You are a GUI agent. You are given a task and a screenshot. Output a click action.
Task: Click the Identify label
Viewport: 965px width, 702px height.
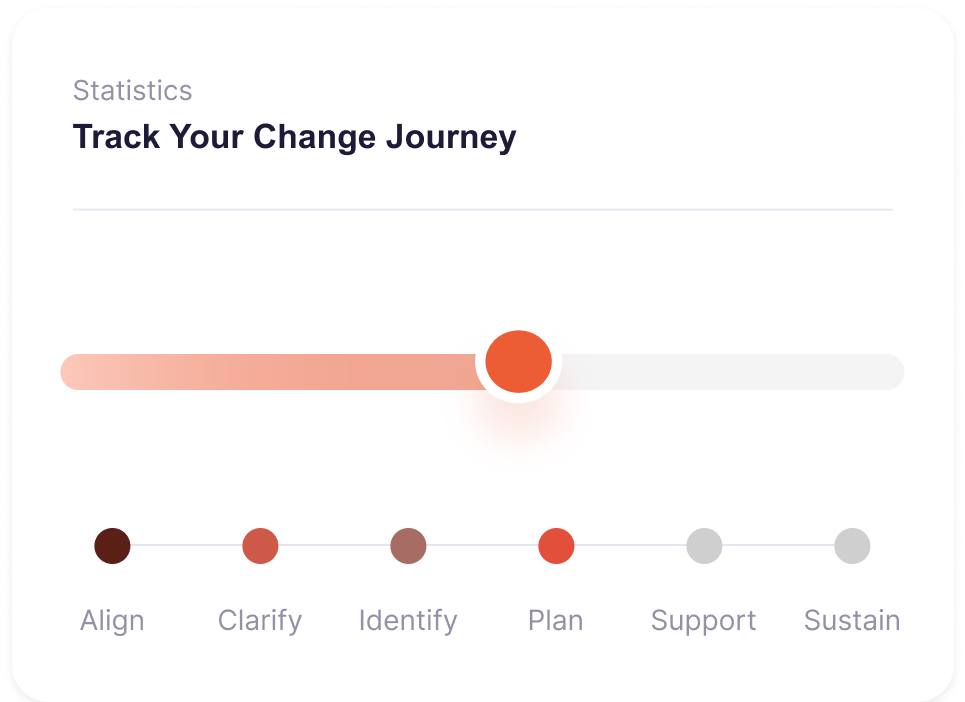(x=408, y=621)
